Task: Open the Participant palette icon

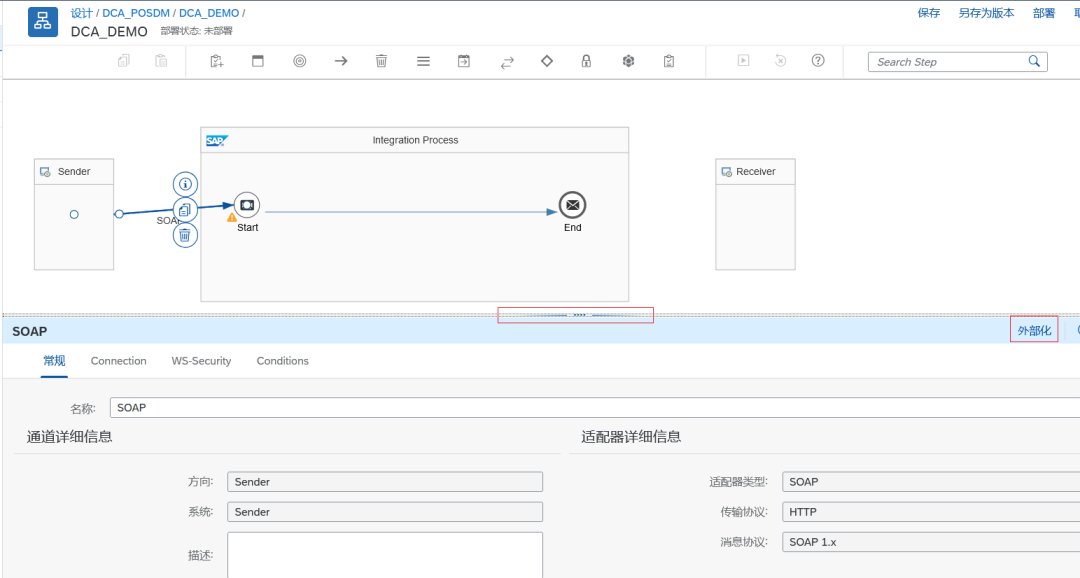Action: point(217,61)
